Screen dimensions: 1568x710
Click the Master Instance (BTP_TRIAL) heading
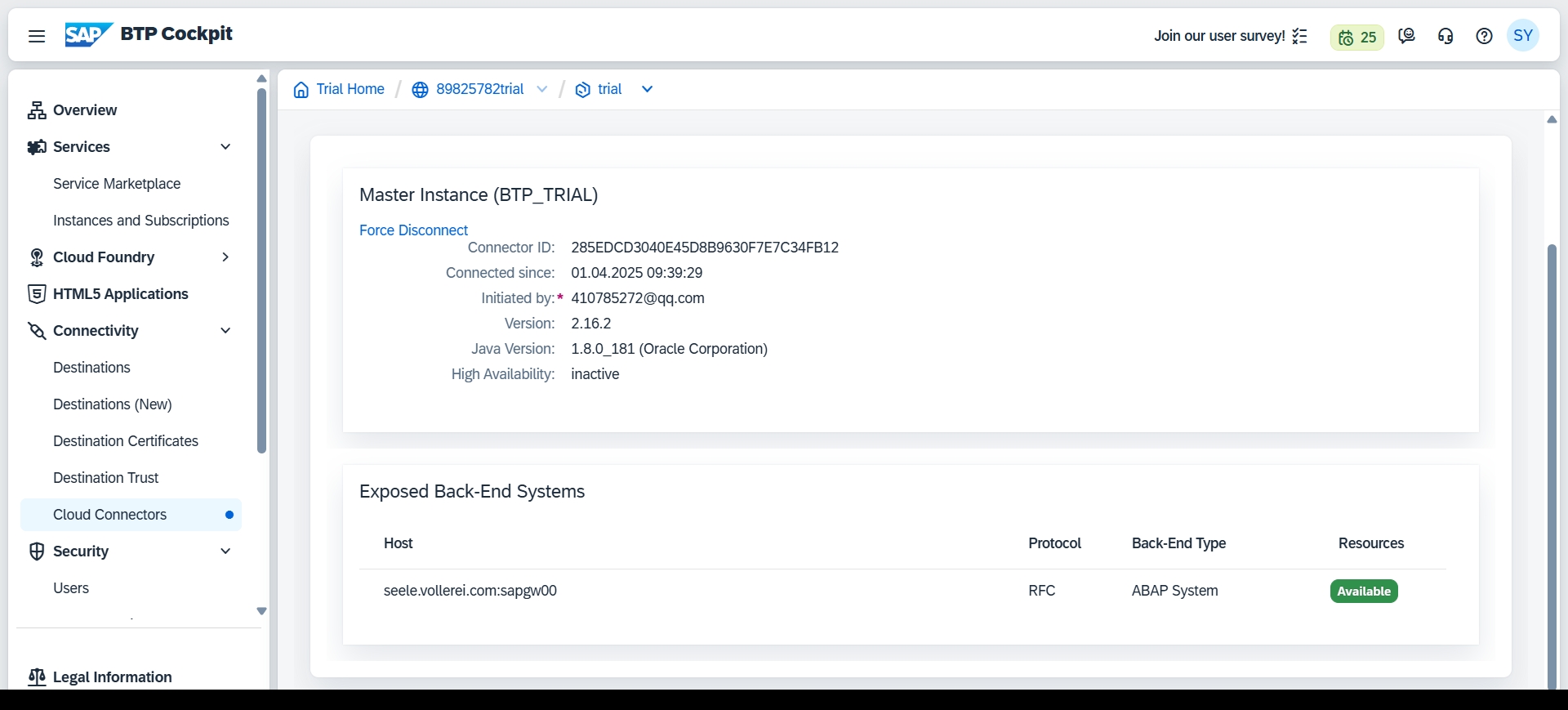click(479, 195)
